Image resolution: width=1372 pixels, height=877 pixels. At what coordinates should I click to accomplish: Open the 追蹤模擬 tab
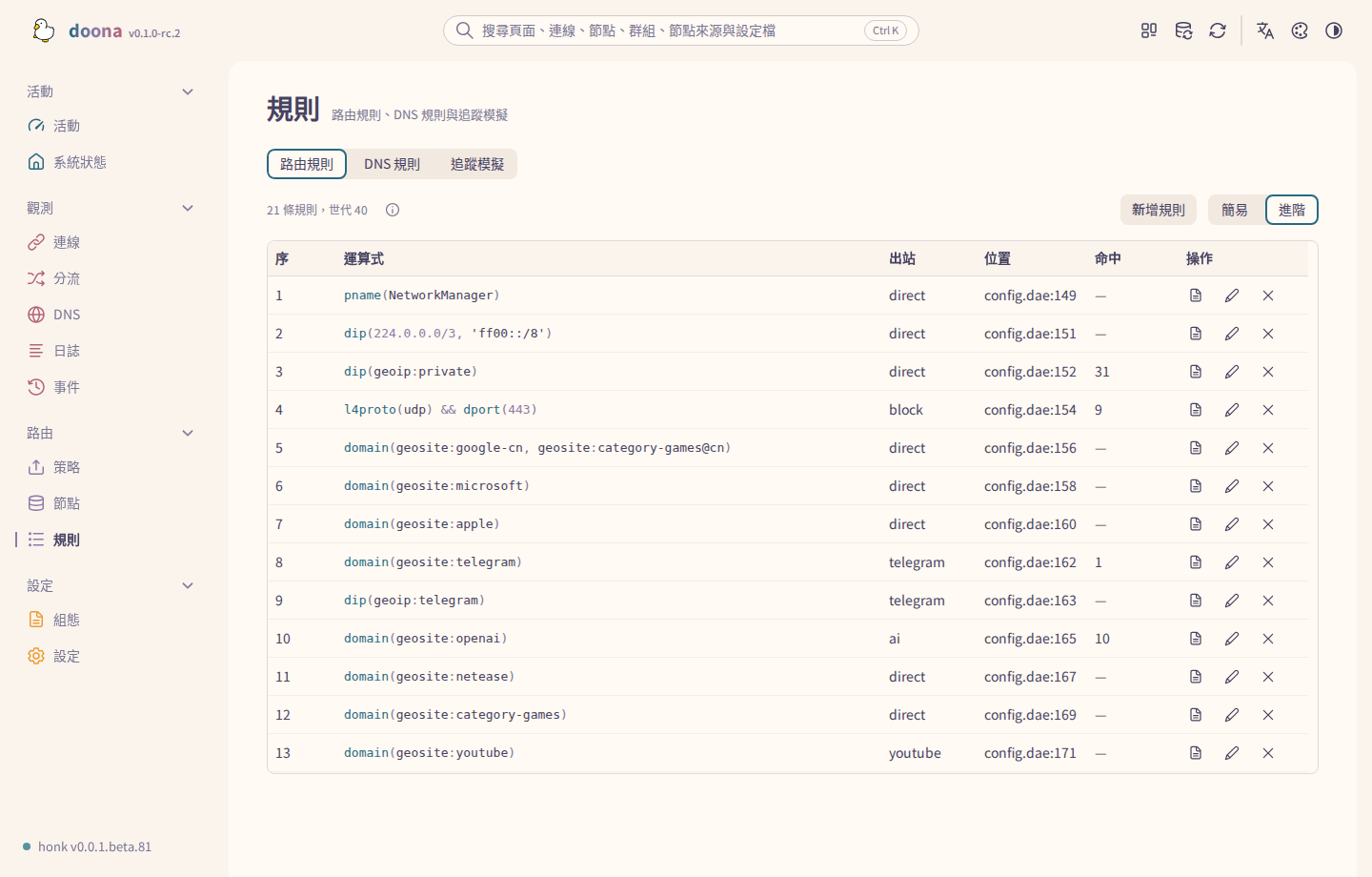click(477, 164)
